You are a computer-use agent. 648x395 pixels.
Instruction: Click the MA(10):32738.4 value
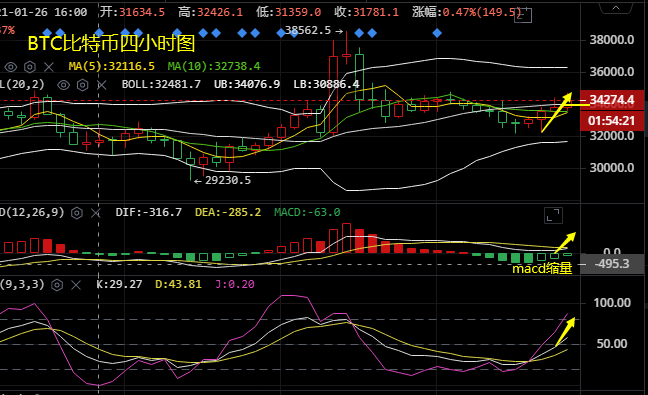pyautogui.click(x=214, y=67)
